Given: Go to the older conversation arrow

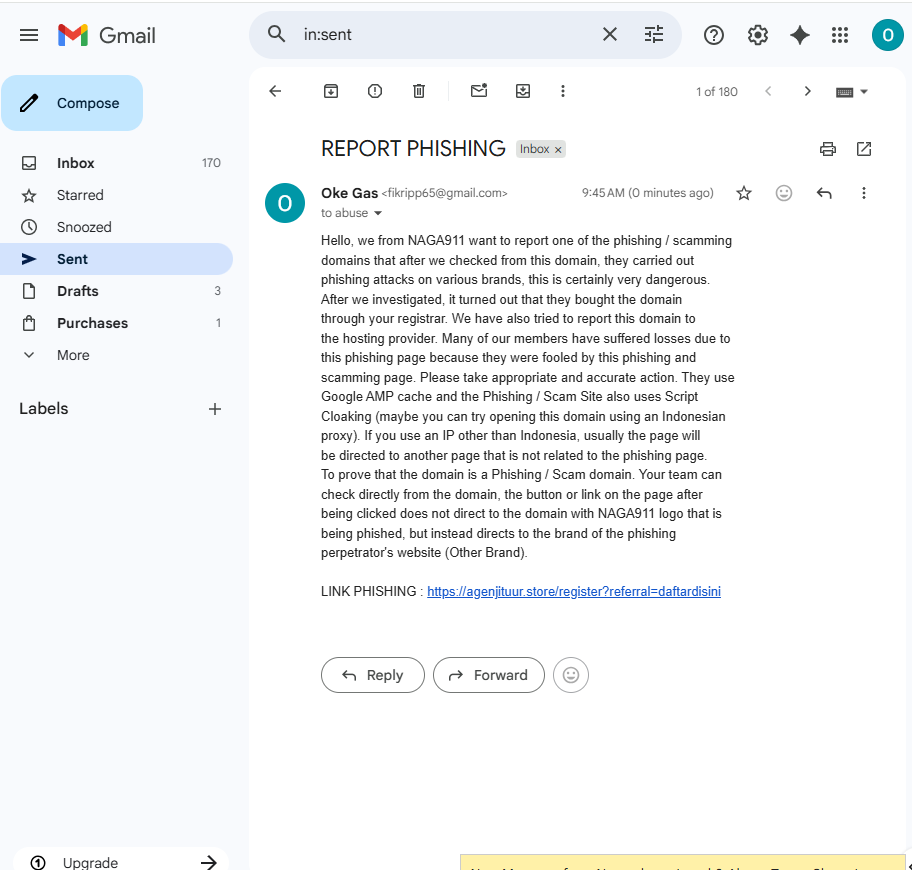Looking at the screenshot, I should [807, 91].
